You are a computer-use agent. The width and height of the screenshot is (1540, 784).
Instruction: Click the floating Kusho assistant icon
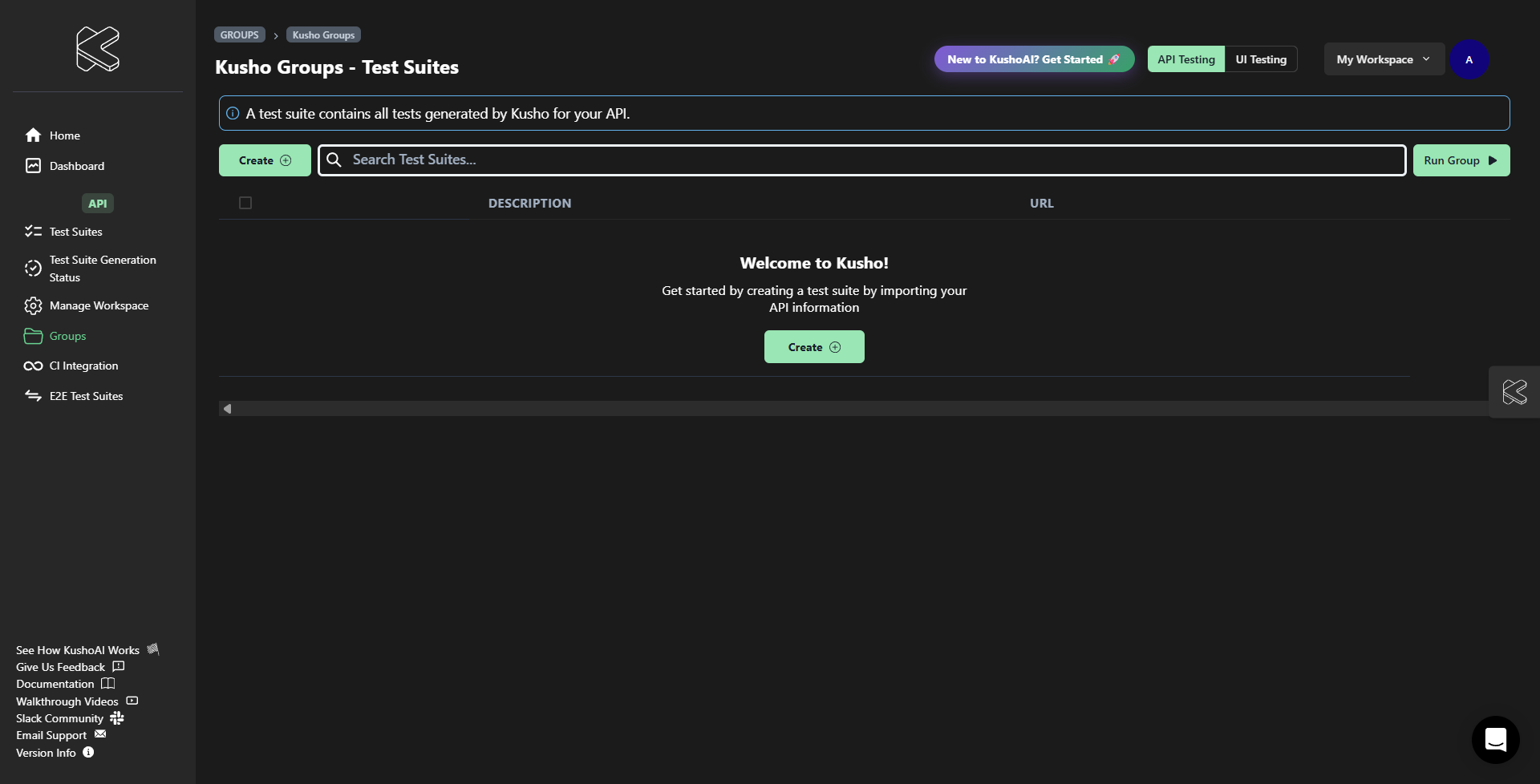tap(1514, 392)
